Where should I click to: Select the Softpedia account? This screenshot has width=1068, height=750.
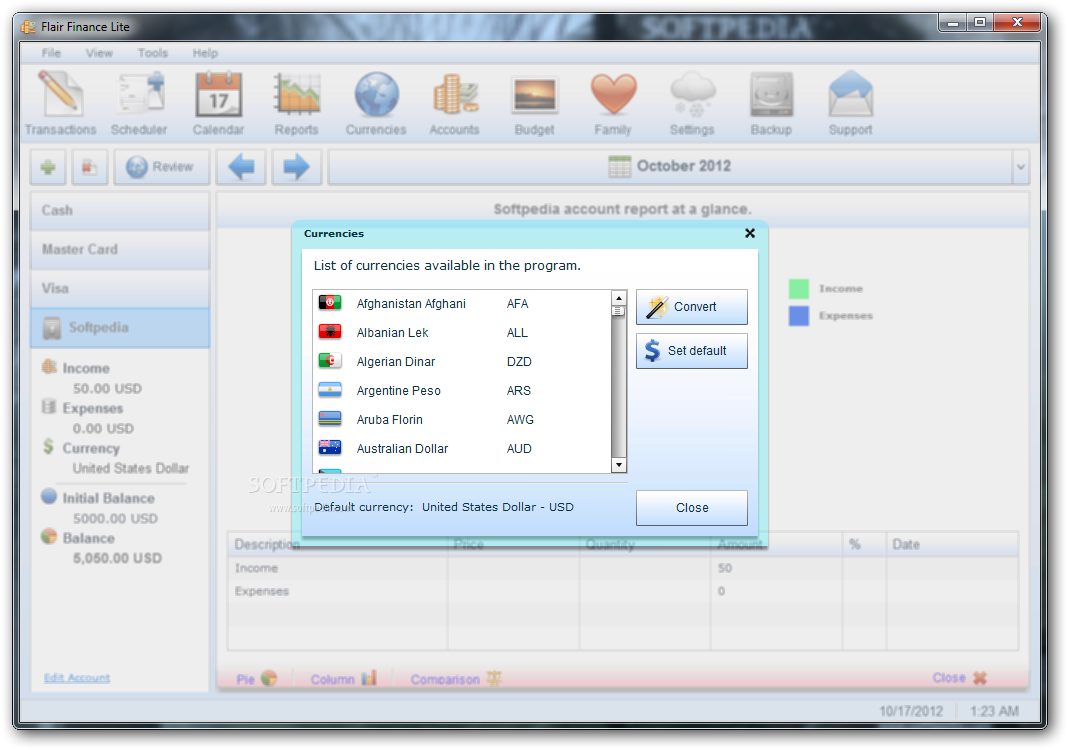(x=120, y=328)
